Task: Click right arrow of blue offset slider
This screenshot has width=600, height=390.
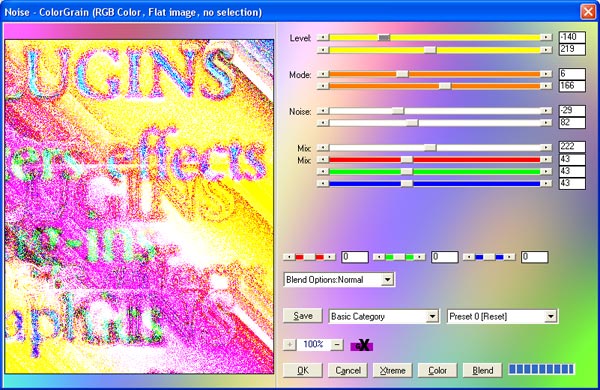Action: pyautogui.click(x=510, y=257)
